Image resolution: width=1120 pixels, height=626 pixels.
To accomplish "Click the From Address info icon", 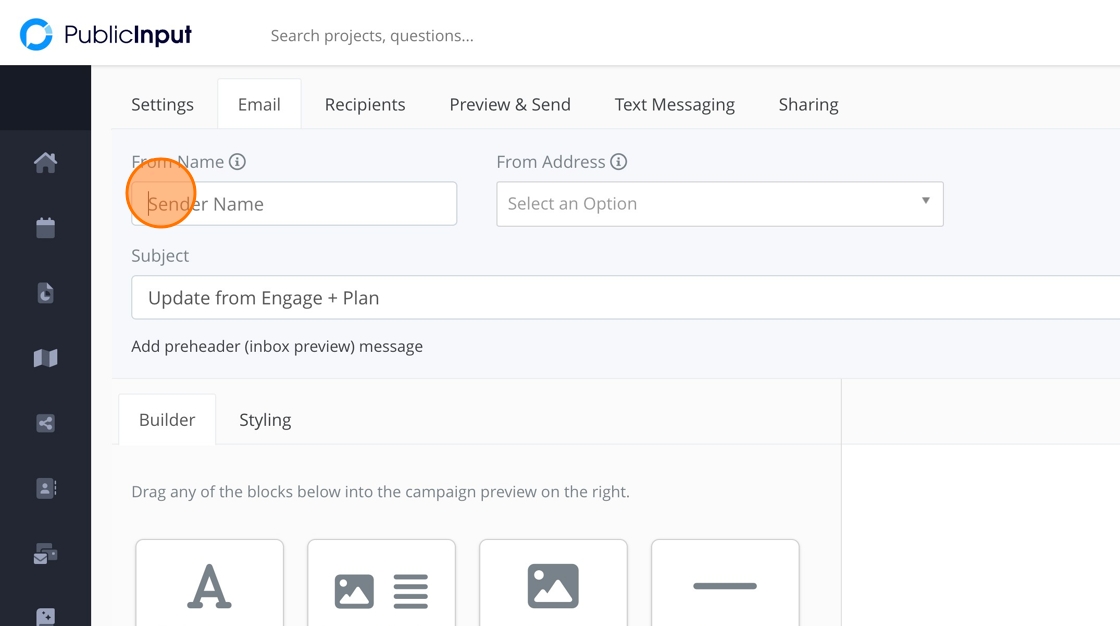I will point(619,162).
